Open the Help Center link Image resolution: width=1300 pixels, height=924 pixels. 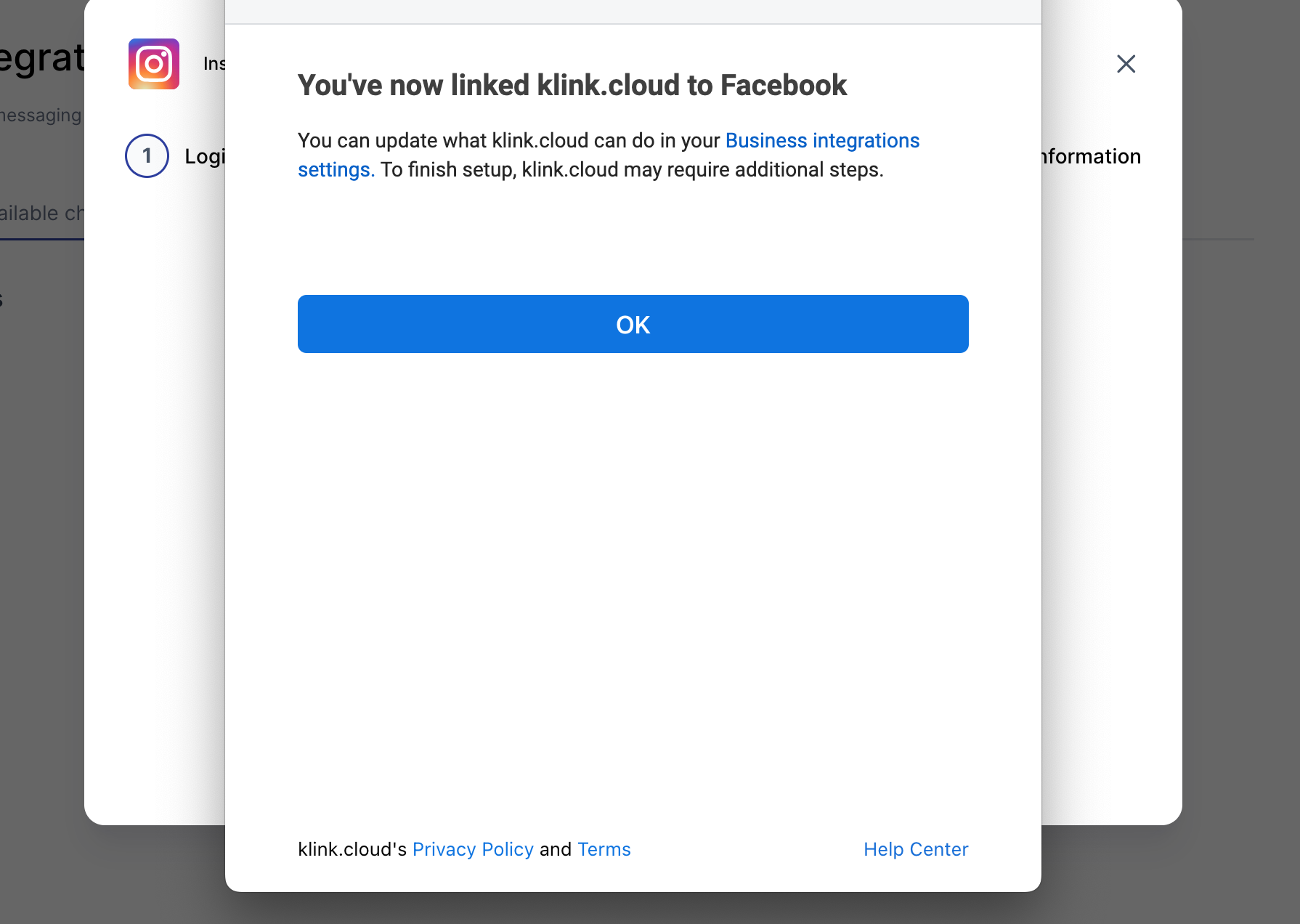tap(915, 849)
